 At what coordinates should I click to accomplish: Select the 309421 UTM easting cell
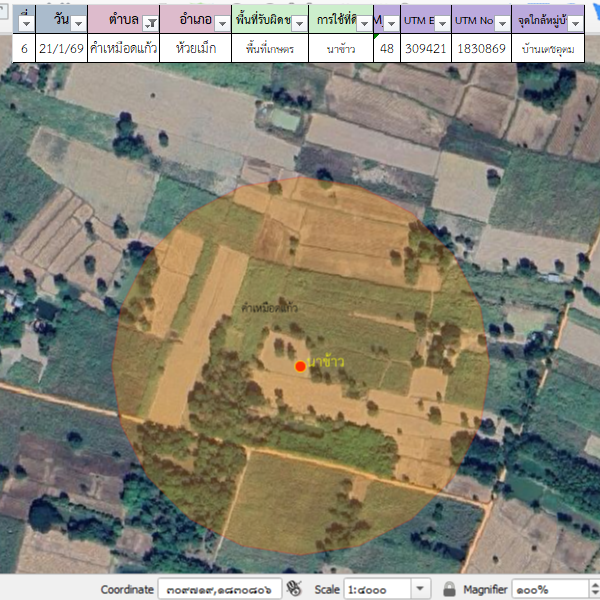425,48
